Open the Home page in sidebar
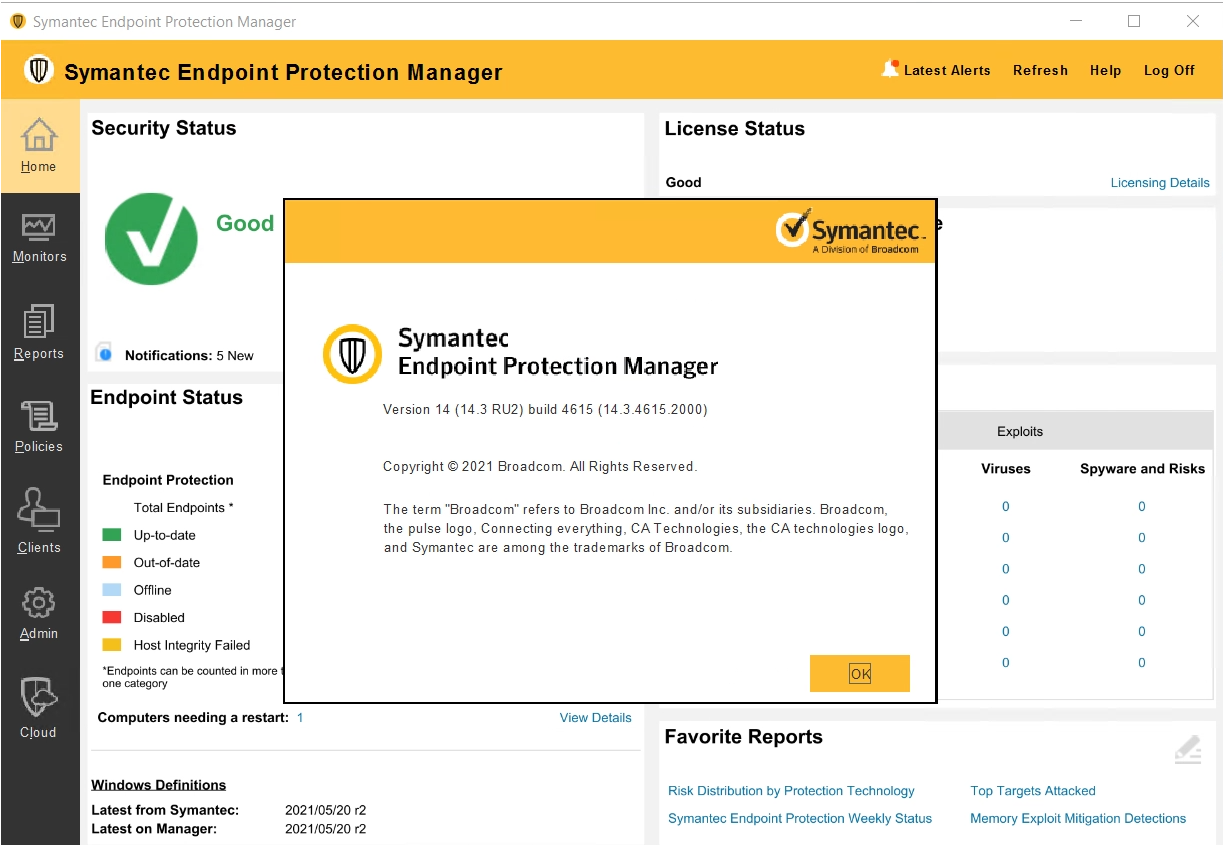This screenshot has height=846, width=1224. [x=39, y=146]
